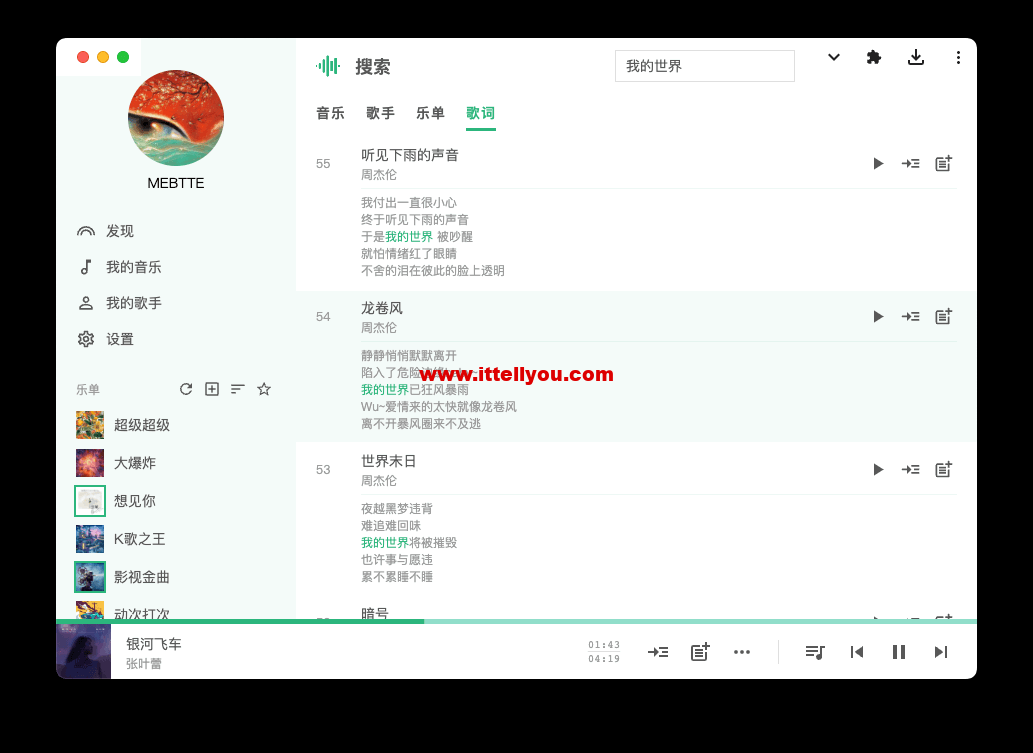This screenshot has width=1033, height=753.
Task: Create a new playlist with plus icon
Action: [x=211, y=389]
